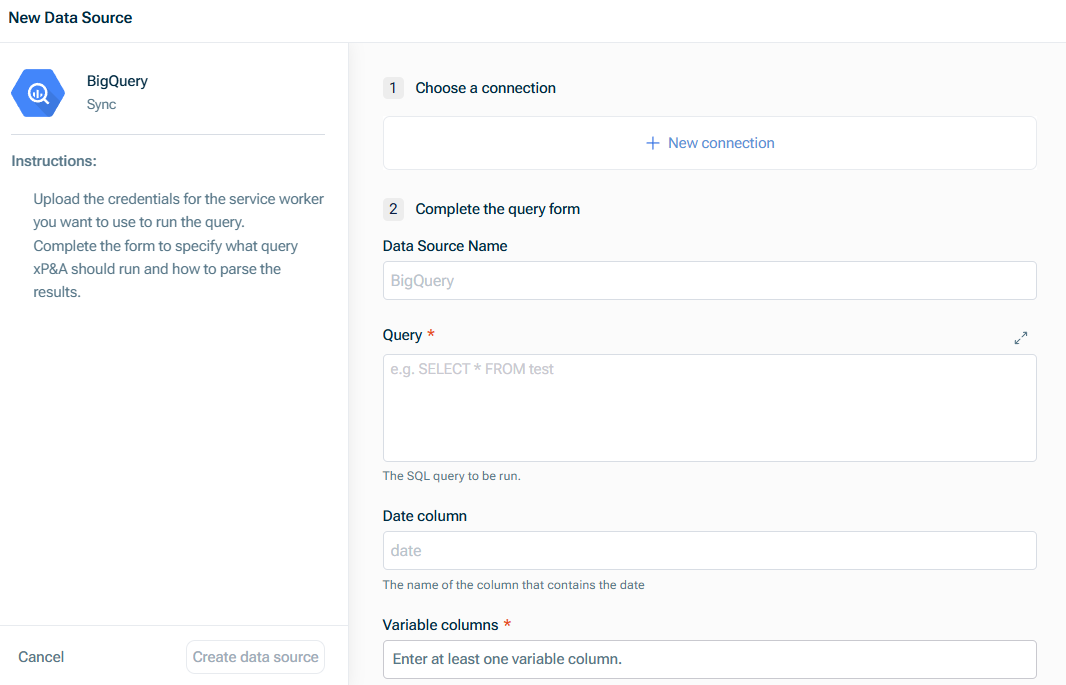
Task: Select the New Data Source page title
Action: (70, 17)
